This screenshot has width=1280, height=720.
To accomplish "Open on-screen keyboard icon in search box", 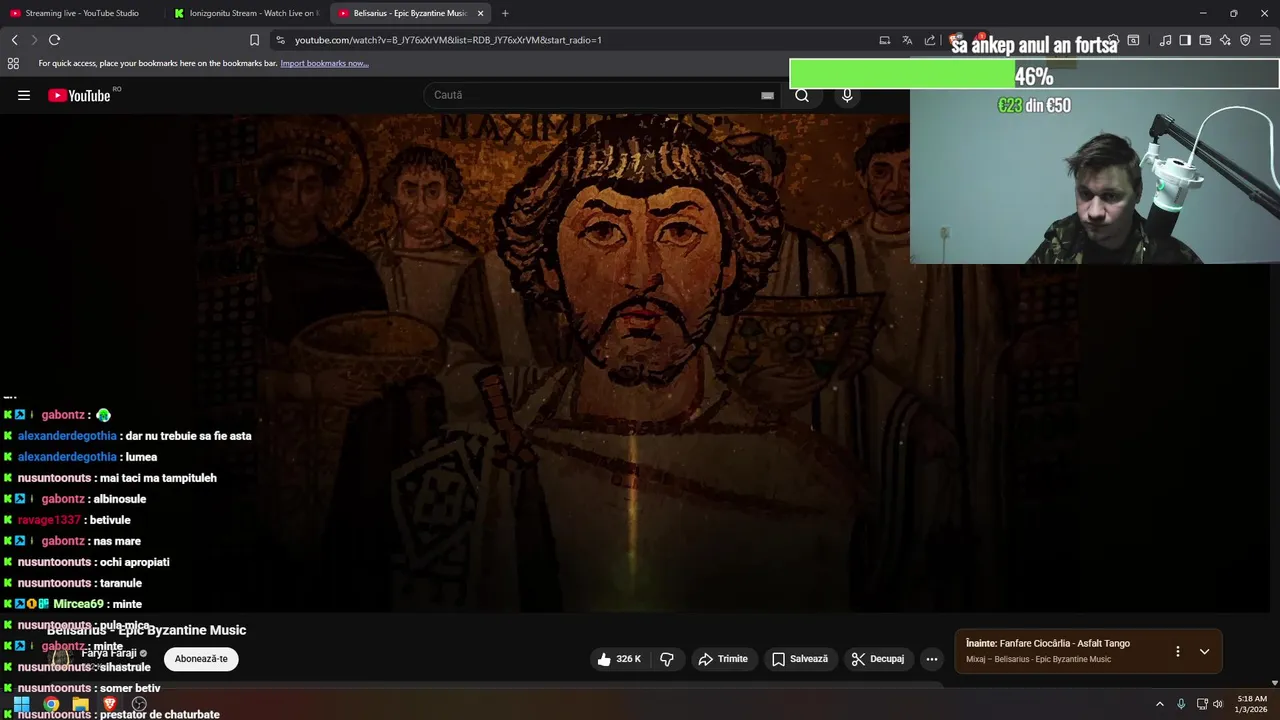I will point(767,96).
